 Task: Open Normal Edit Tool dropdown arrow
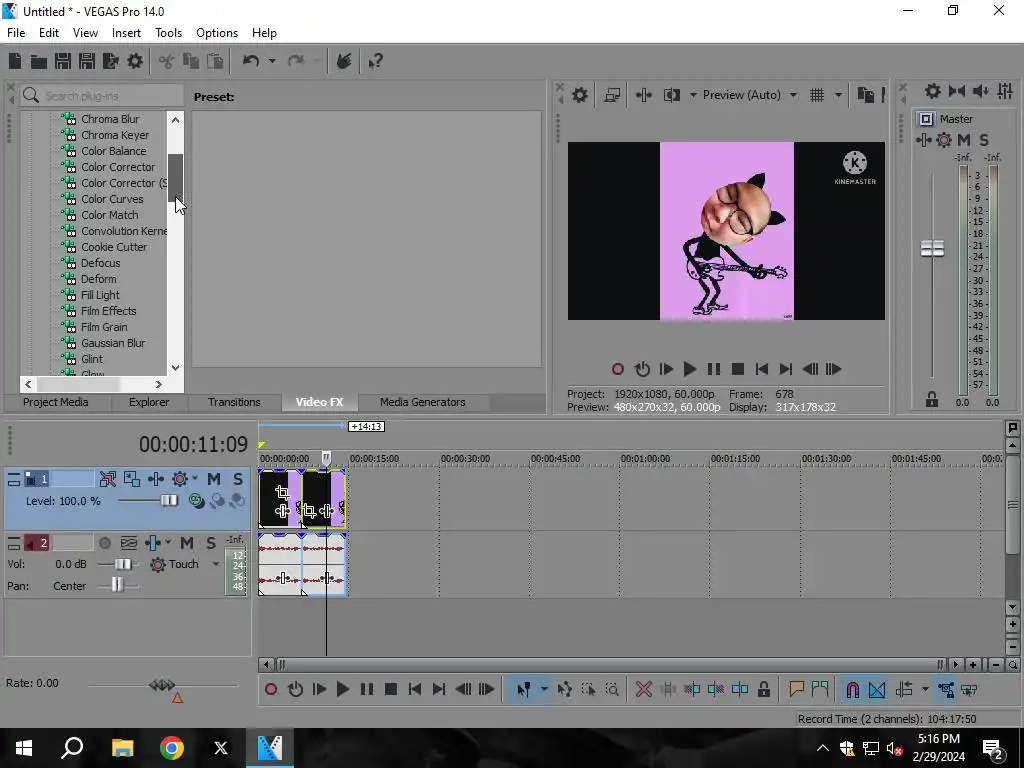543,689
